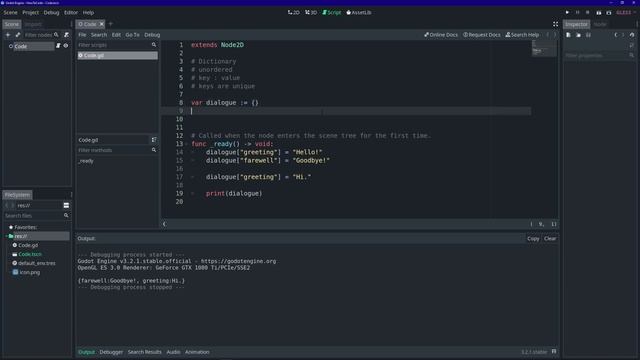Switch to the Node dock tab

click(x=600, y=24)
